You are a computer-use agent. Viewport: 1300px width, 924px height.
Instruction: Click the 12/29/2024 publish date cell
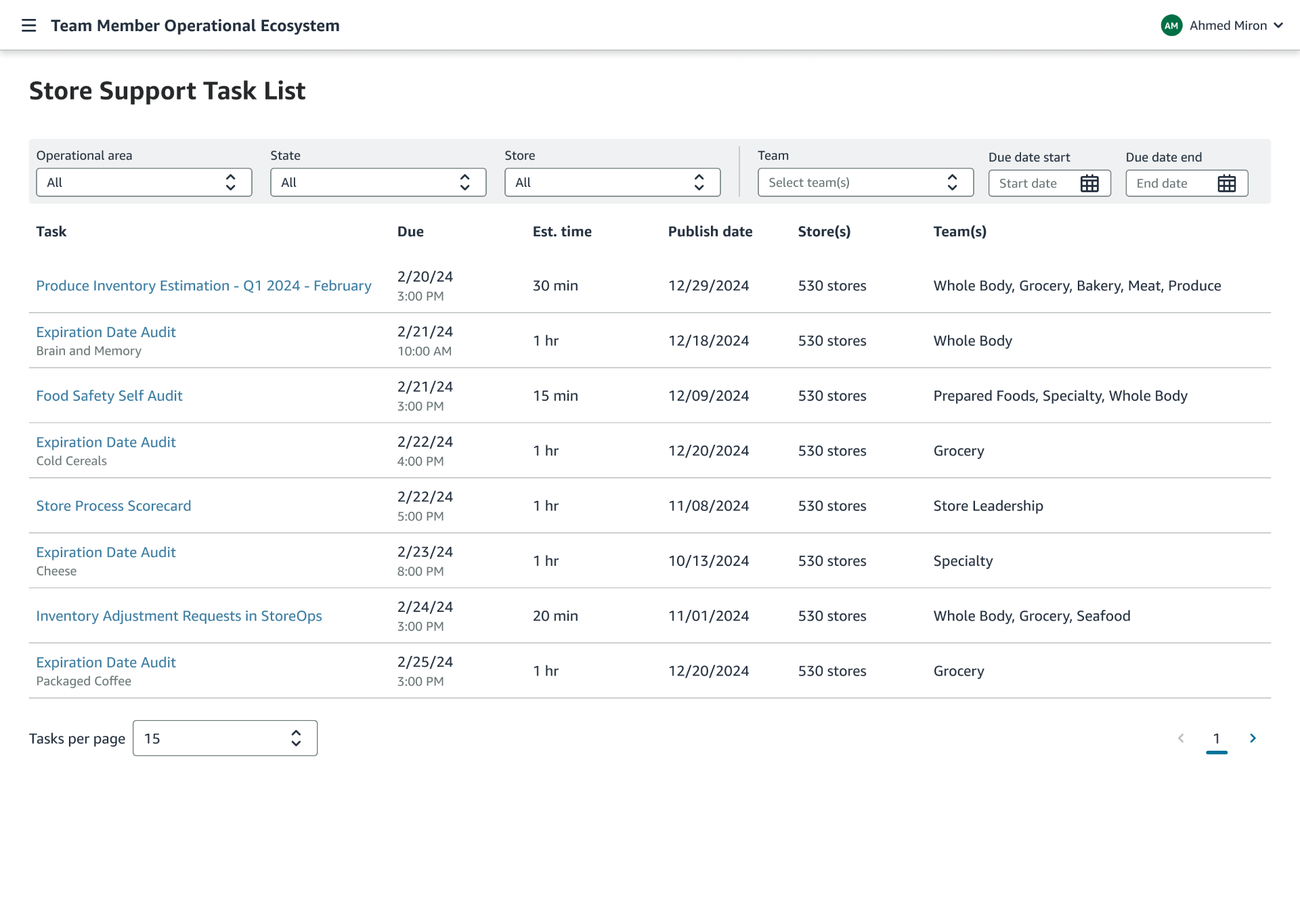(x=708, y=286)
